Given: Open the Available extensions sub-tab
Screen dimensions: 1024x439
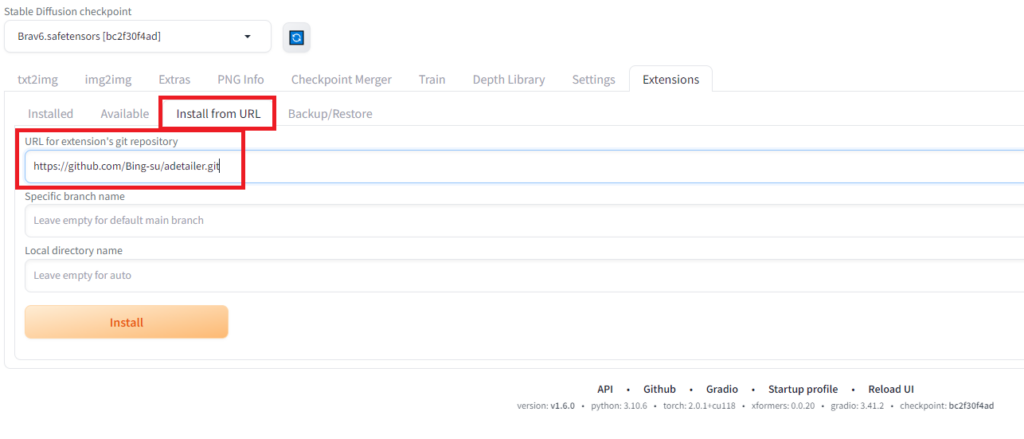Looking at the screenshot, I should coord(125,114).
